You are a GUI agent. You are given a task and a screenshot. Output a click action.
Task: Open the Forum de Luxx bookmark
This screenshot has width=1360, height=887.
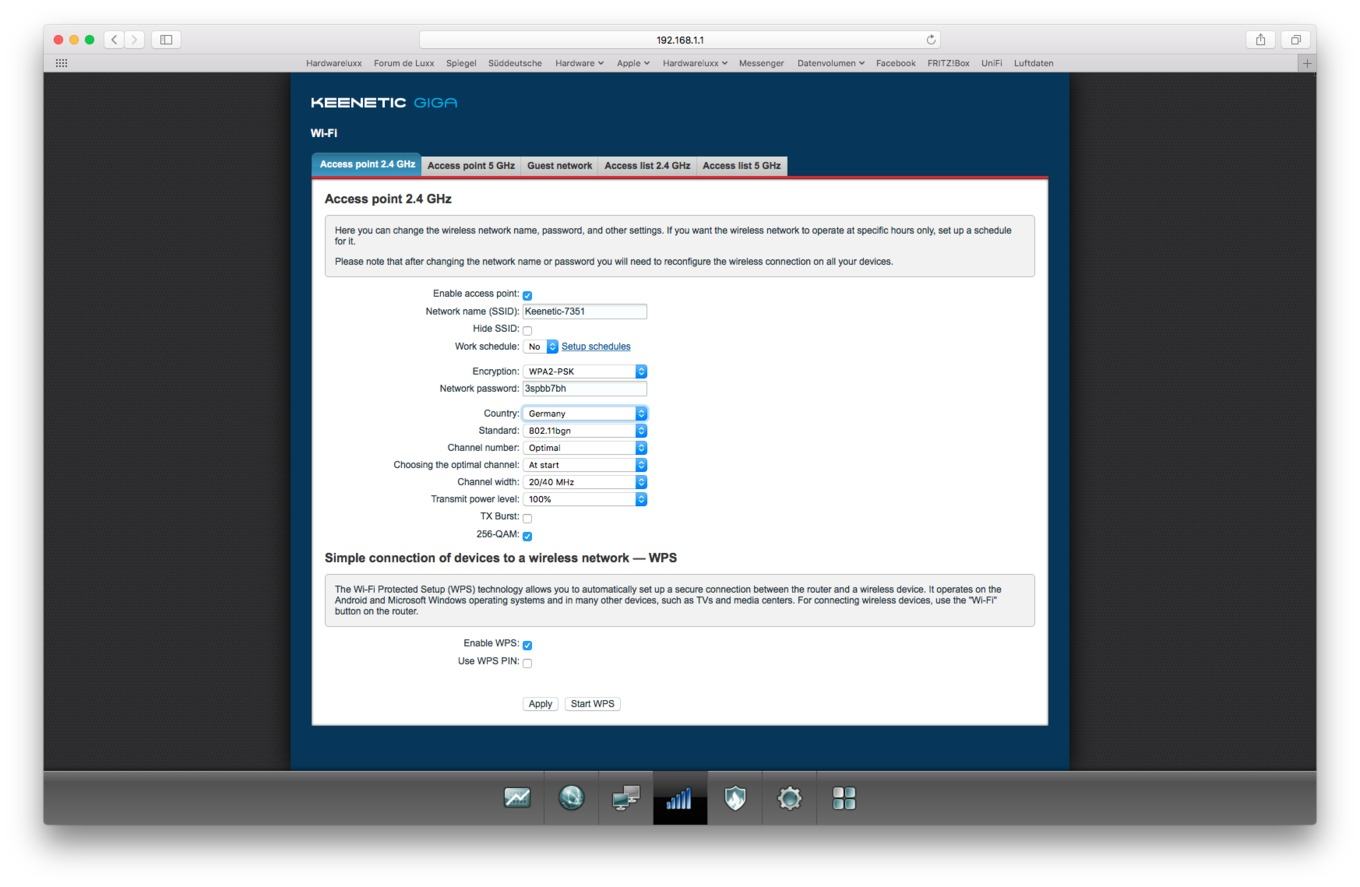[404, 63]
